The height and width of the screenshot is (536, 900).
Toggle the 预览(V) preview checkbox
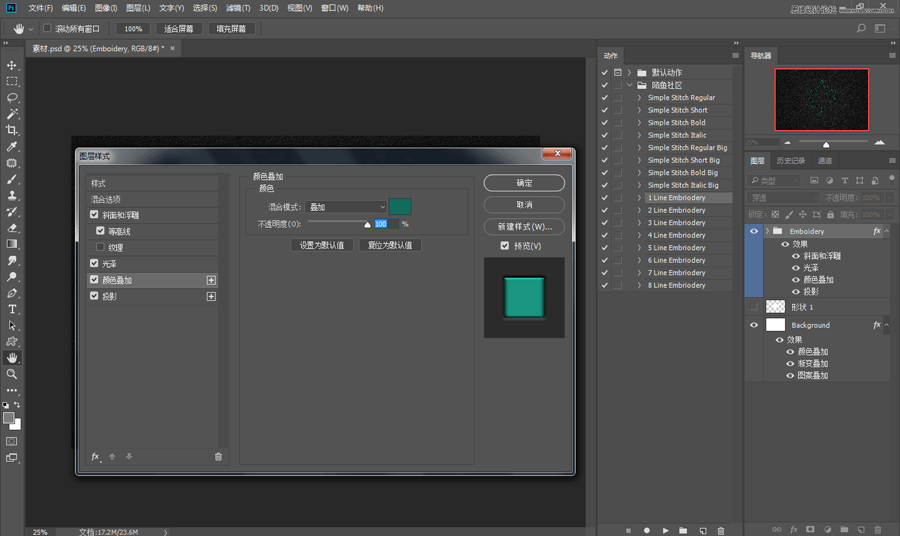505,246
